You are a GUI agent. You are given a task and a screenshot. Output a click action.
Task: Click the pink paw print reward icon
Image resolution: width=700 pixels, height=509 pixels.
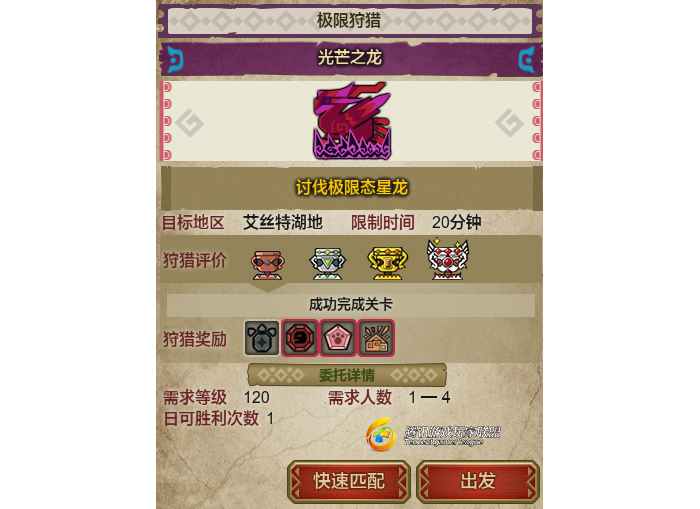point(338,338)
